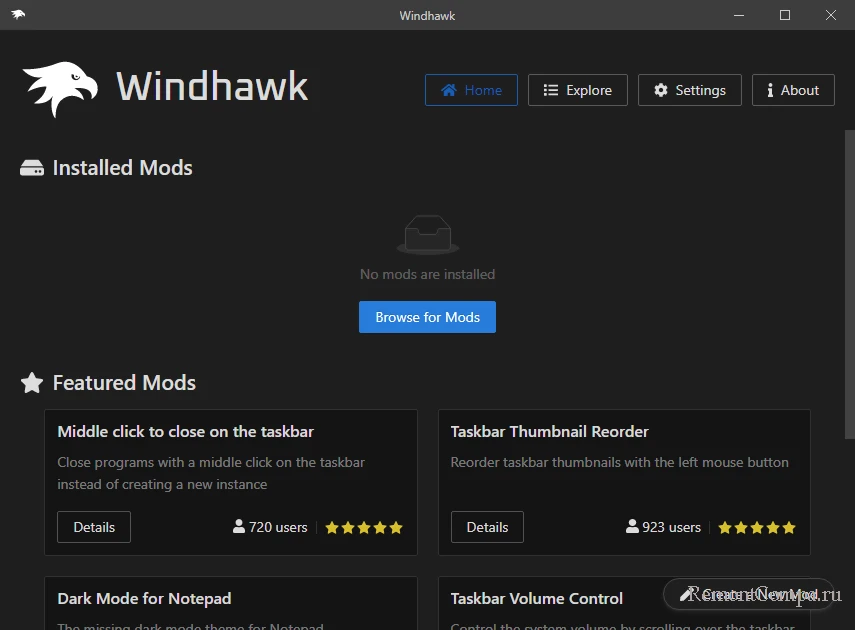This screenshot has width=855, height=630.
Task: Click the small Windhawk icon in title bar
Action: point(19,15)
